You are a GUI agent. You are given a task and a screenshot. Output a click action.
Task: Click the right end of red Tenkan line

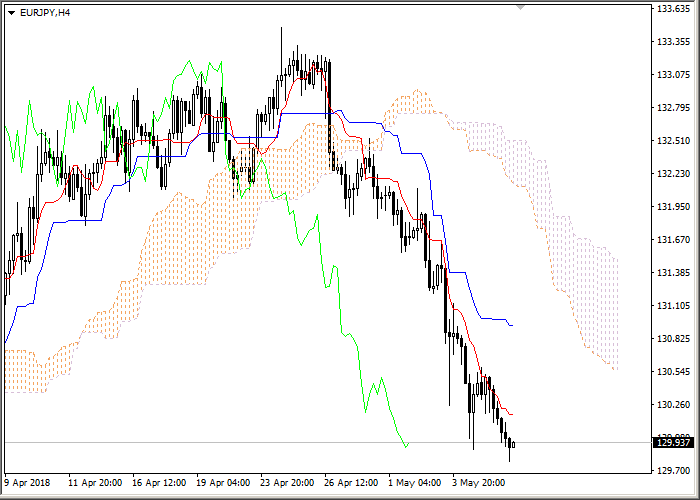512,414
